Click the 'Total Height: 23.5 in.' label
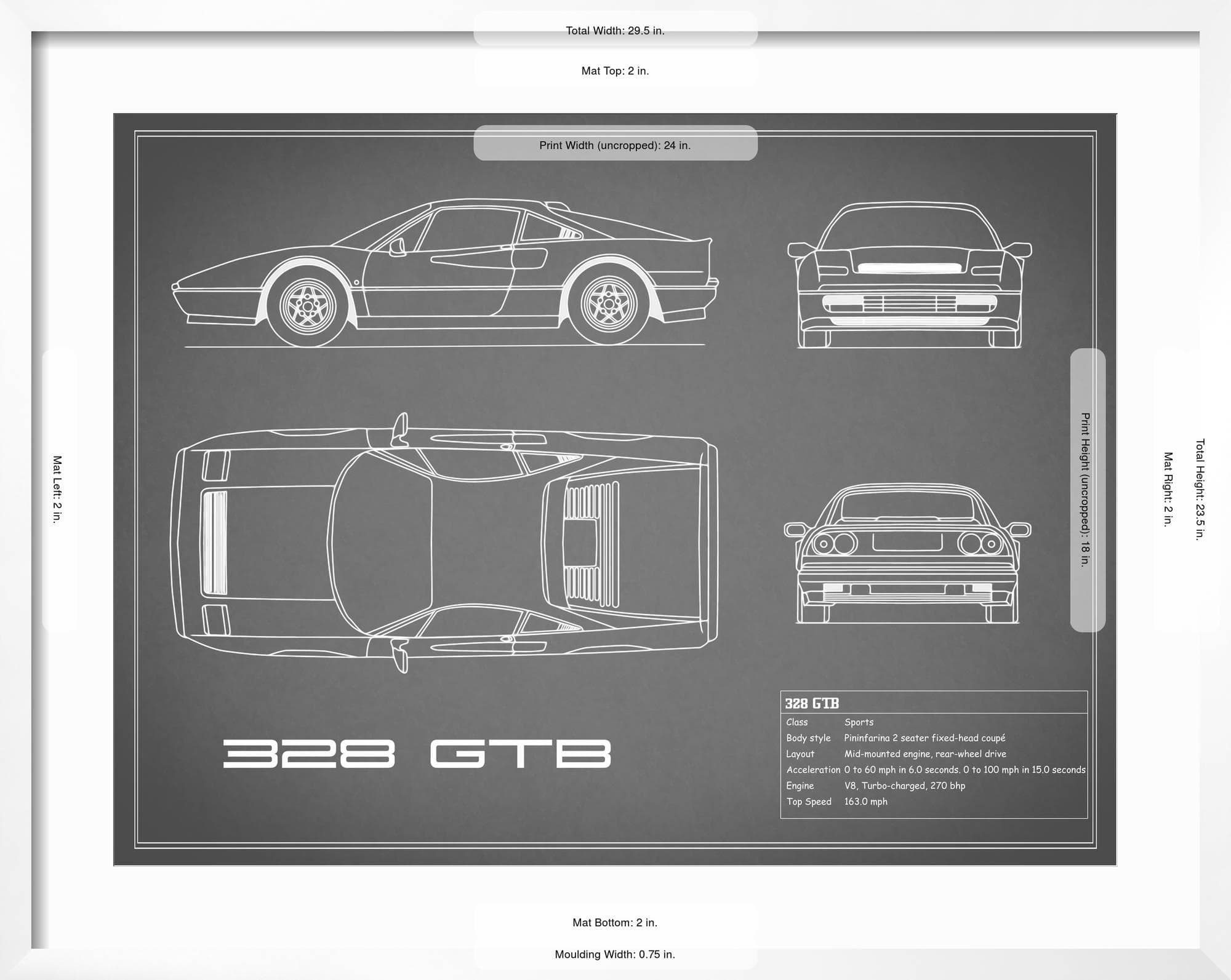 pos(1200,490)
